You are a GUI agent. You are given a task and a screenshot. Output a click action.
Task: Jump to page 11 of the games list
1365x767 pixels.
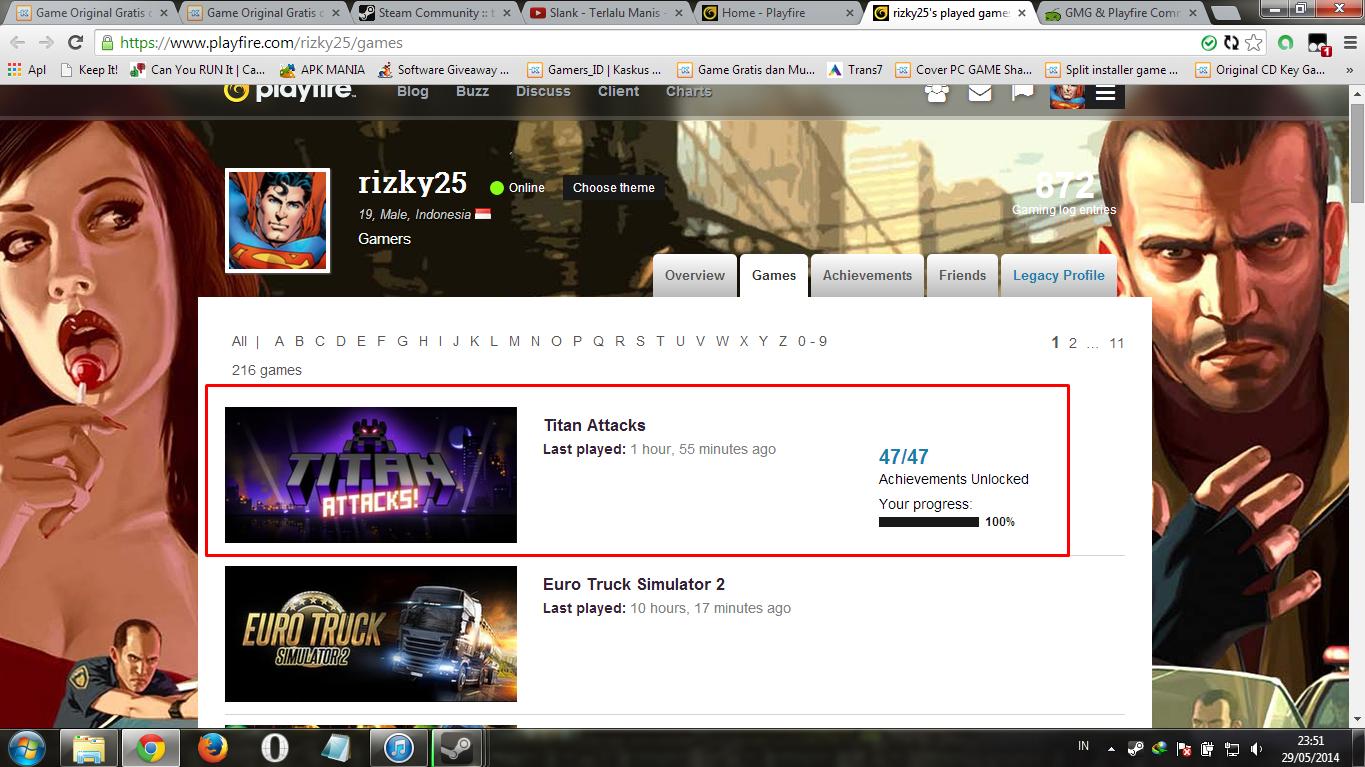pos(1117,343)
